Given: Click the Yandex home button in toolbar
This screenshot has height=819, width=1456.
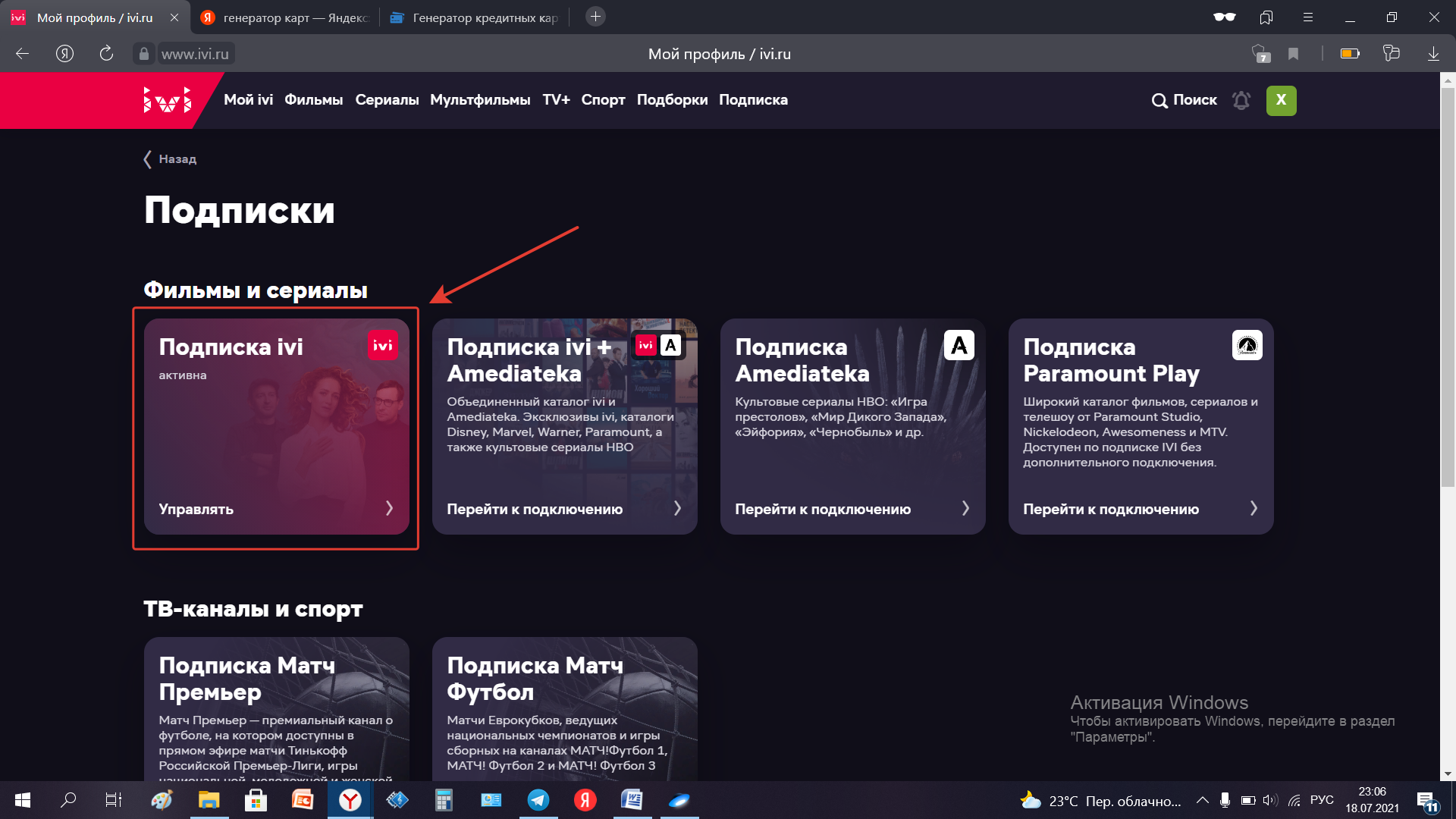Looking at the screenshot, I should click(65, 54).
